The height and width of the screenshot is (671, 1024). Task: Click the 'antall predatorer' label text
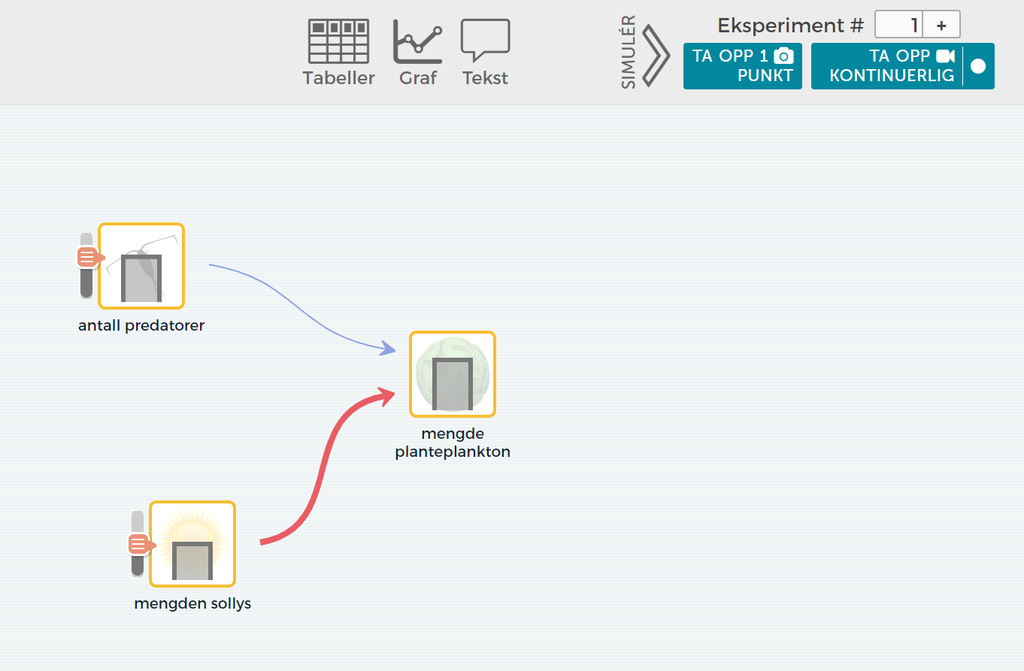141,325
